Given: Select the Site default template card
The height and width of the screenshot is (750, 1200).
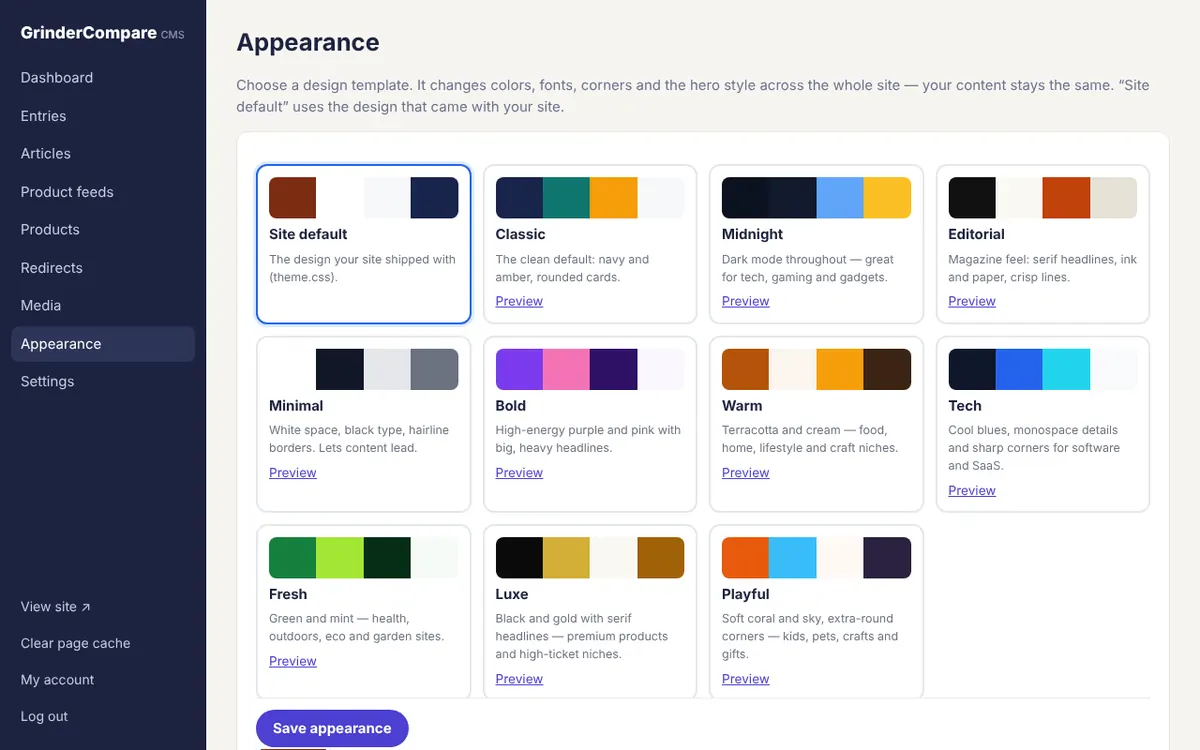Looking at the screenshot, I should pos(364,244).
